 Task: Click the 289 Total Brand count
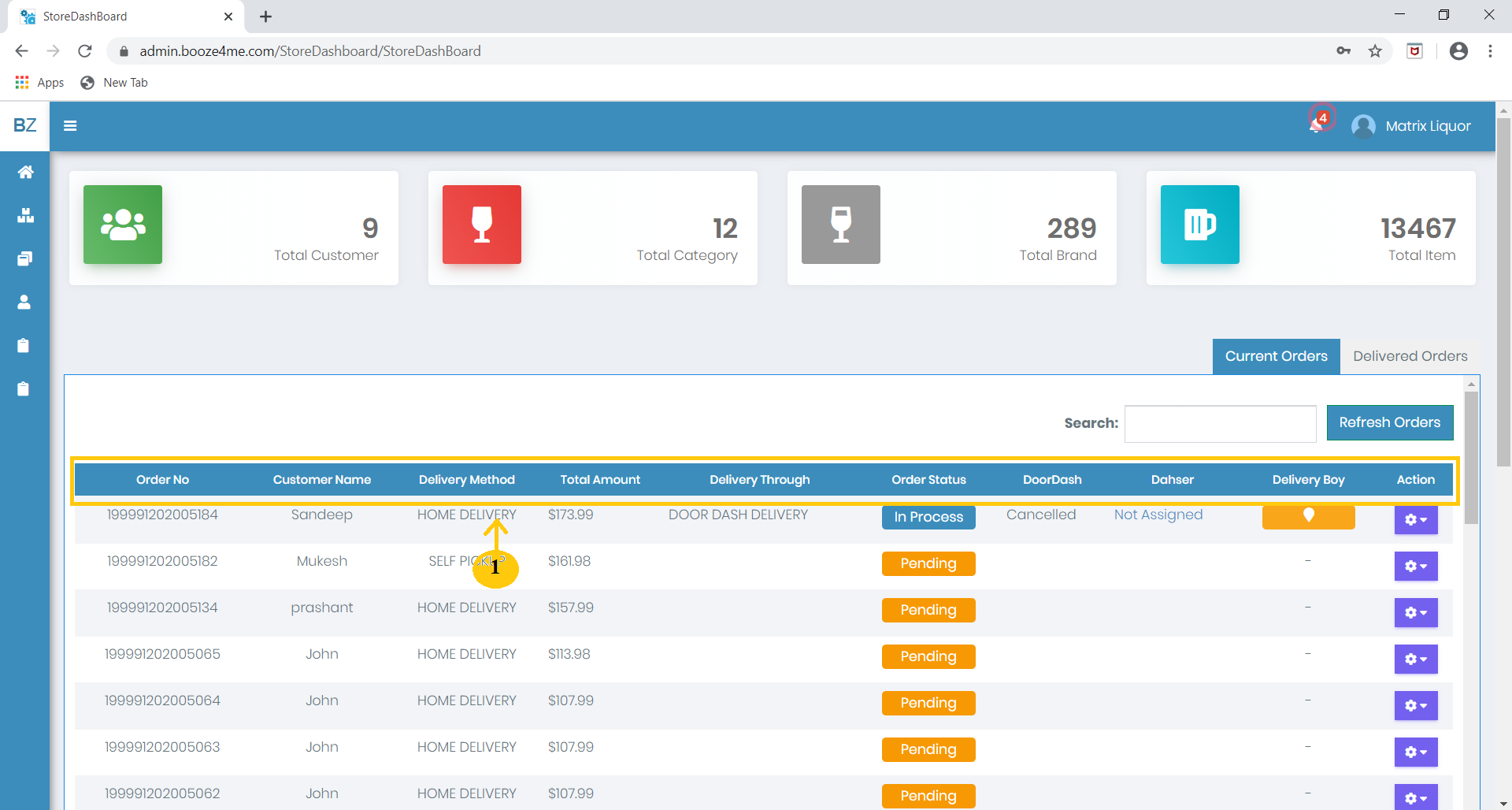[1072, 229]
